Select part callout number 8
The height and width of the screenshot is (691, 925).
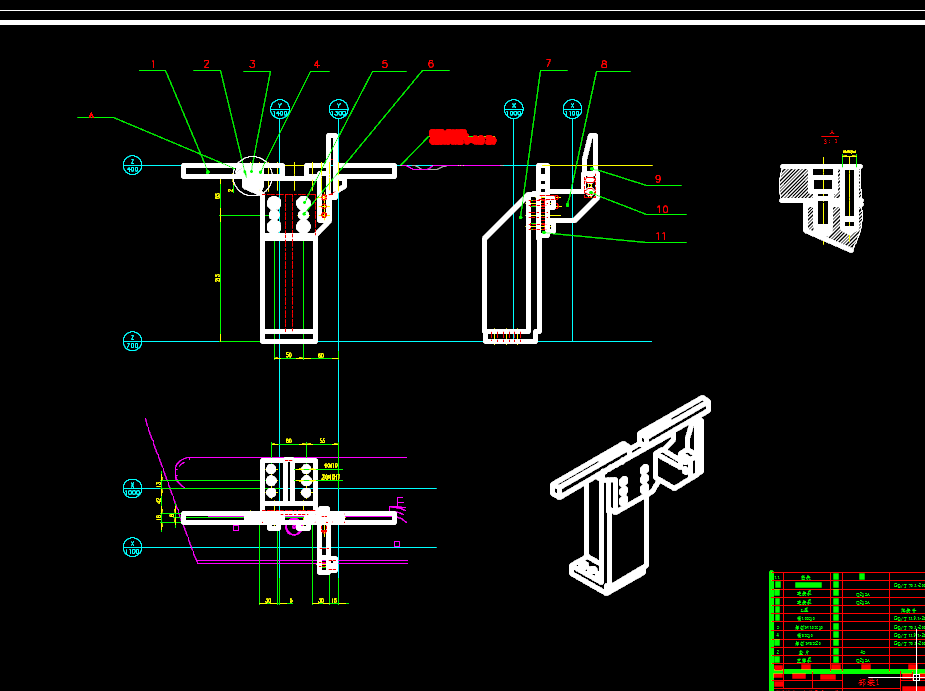click(x=604, y=64)
